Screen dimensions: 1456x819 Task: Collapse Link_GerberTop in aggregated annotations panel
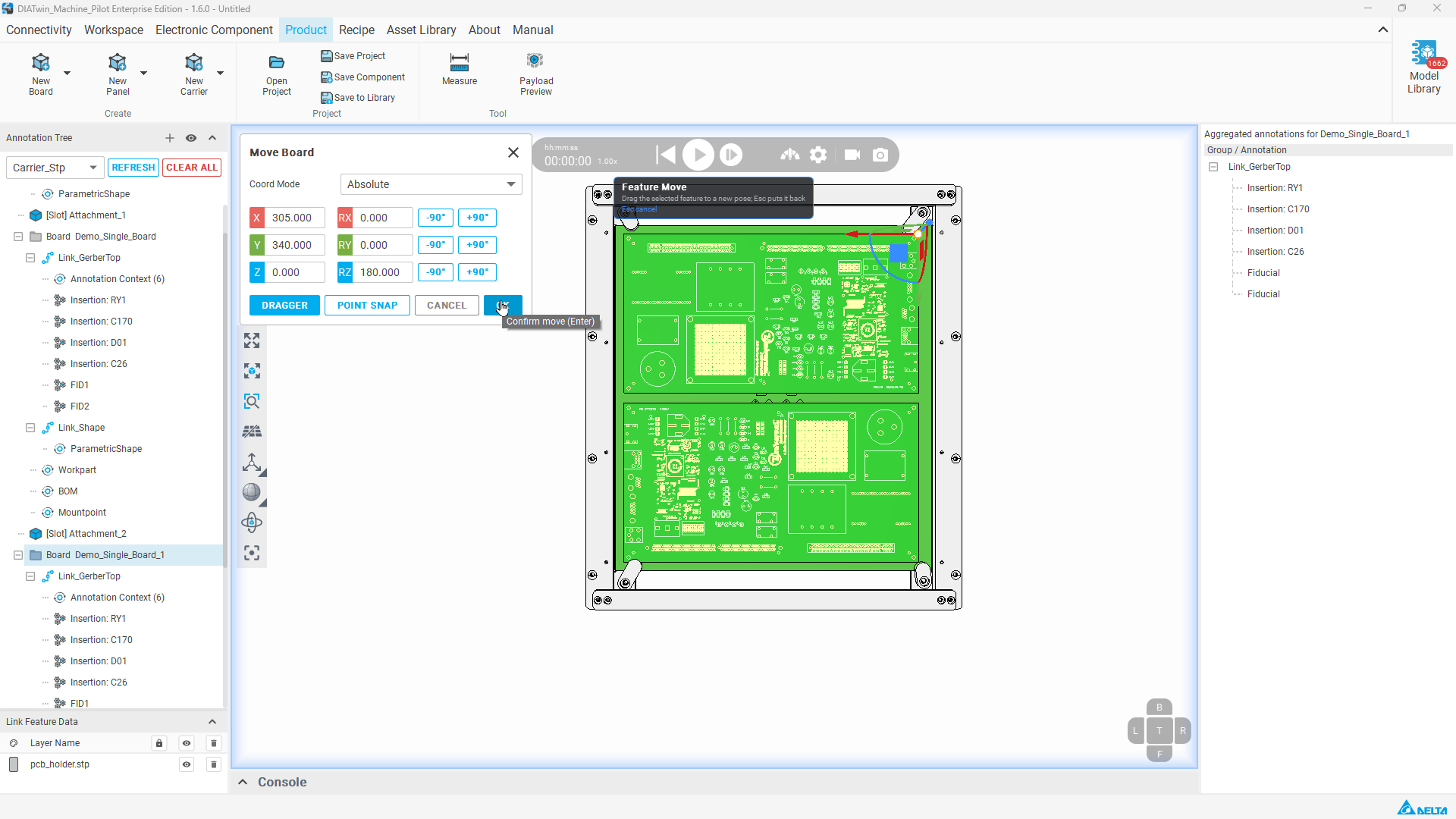[1213, 167]
